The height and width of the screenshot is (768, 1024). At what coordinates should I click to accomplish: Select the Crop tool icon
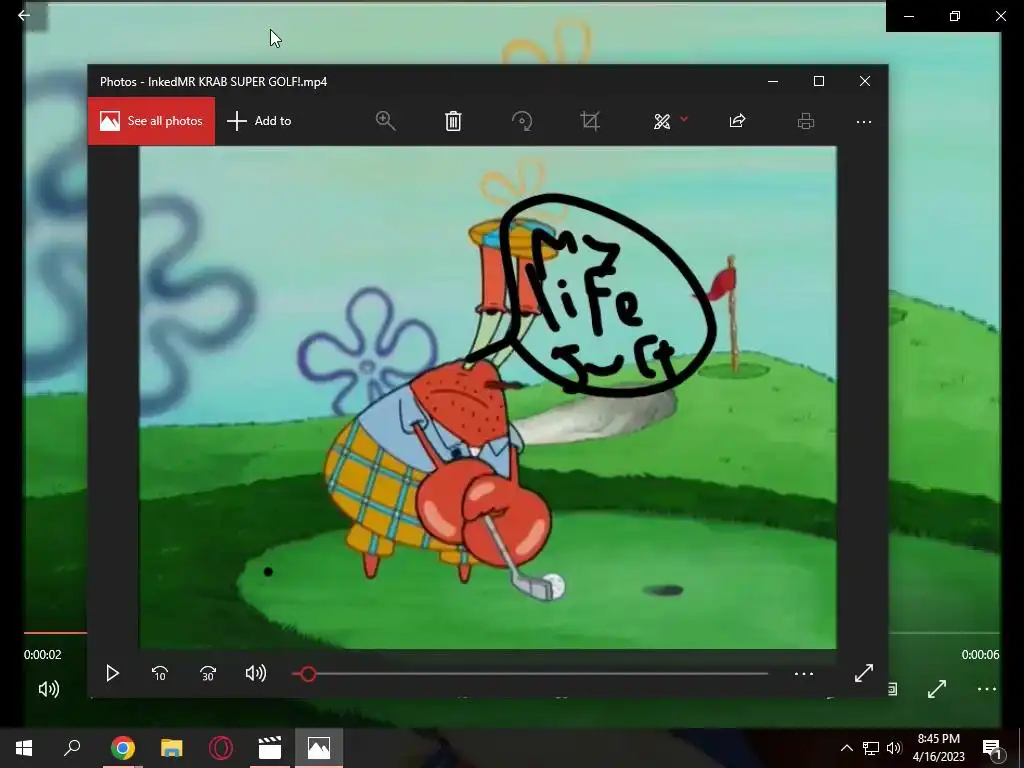590,121
